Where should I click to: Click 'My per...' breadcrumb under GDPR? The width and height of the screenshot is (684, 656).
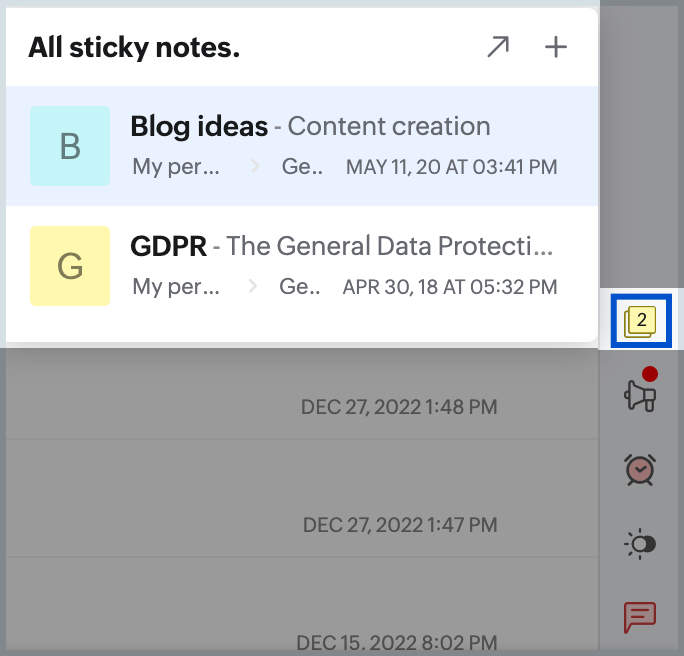(176, 287)
